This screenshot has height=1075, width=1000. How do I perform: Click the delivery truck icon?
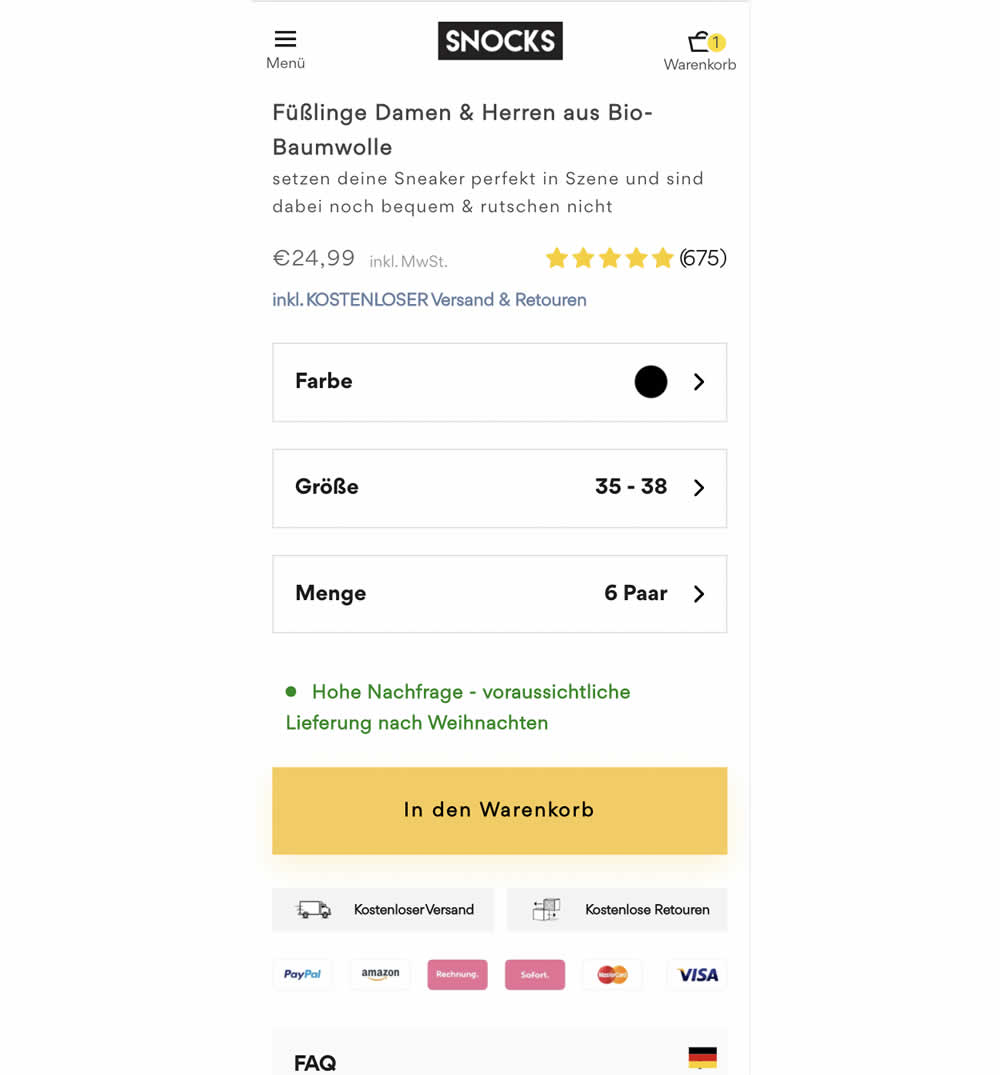pyautogui.click(x=313, y=909)
